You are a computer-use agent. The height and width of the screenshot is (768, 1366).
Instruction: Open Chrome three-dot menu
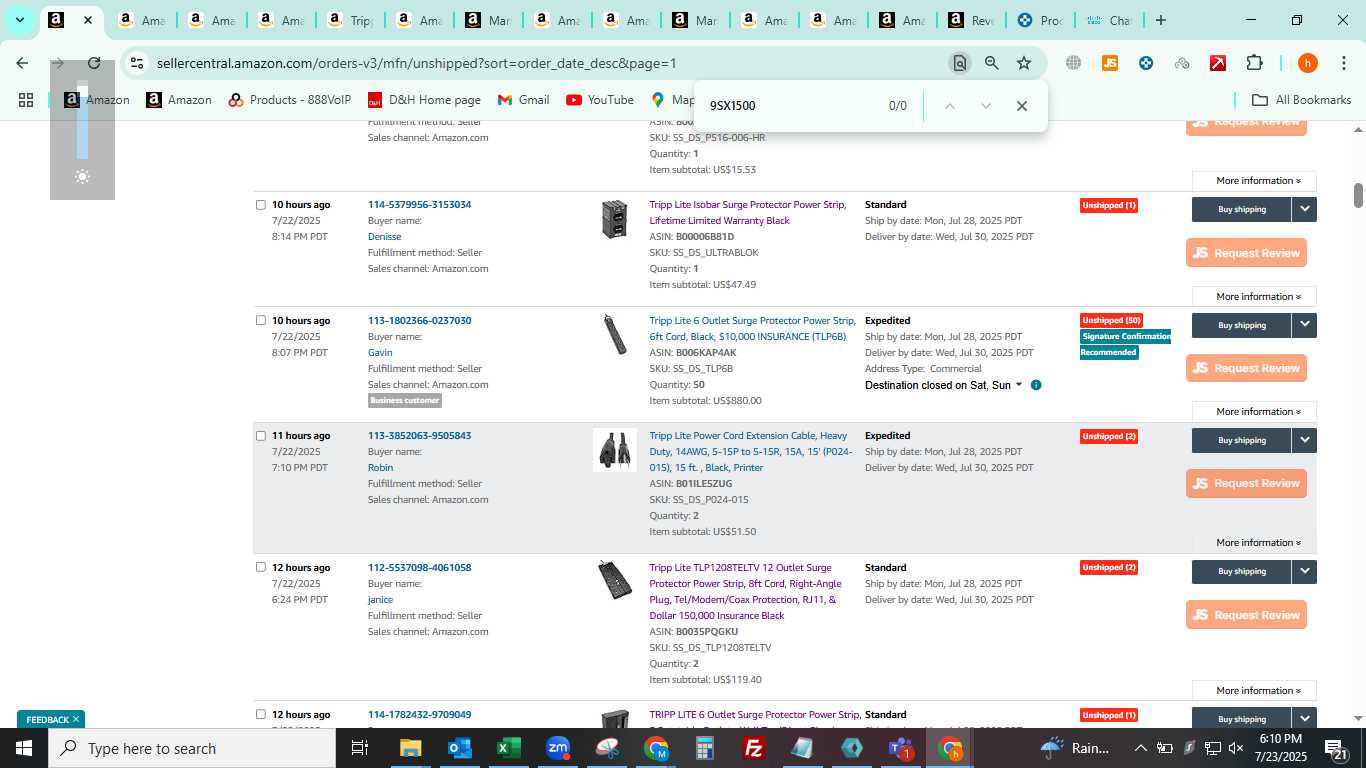[x=1343, y=63]
